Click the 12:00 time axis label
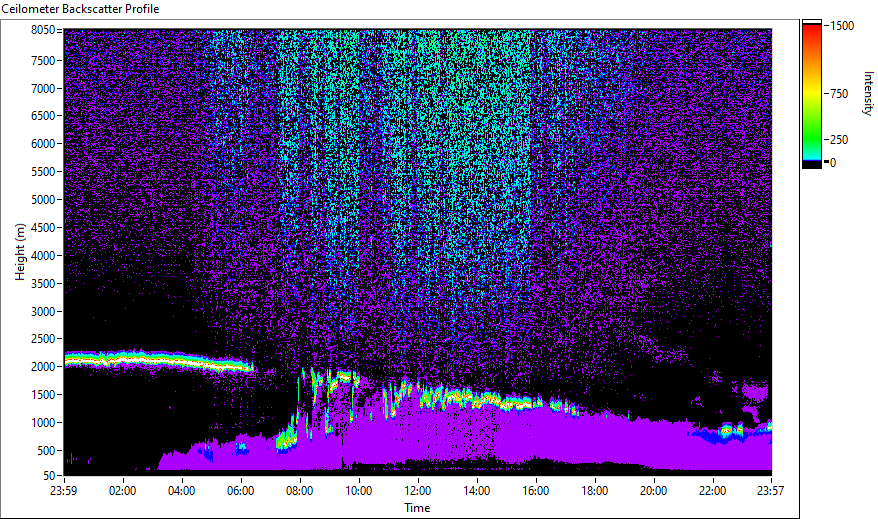This screenshot has width=878, height=519. 418,491
